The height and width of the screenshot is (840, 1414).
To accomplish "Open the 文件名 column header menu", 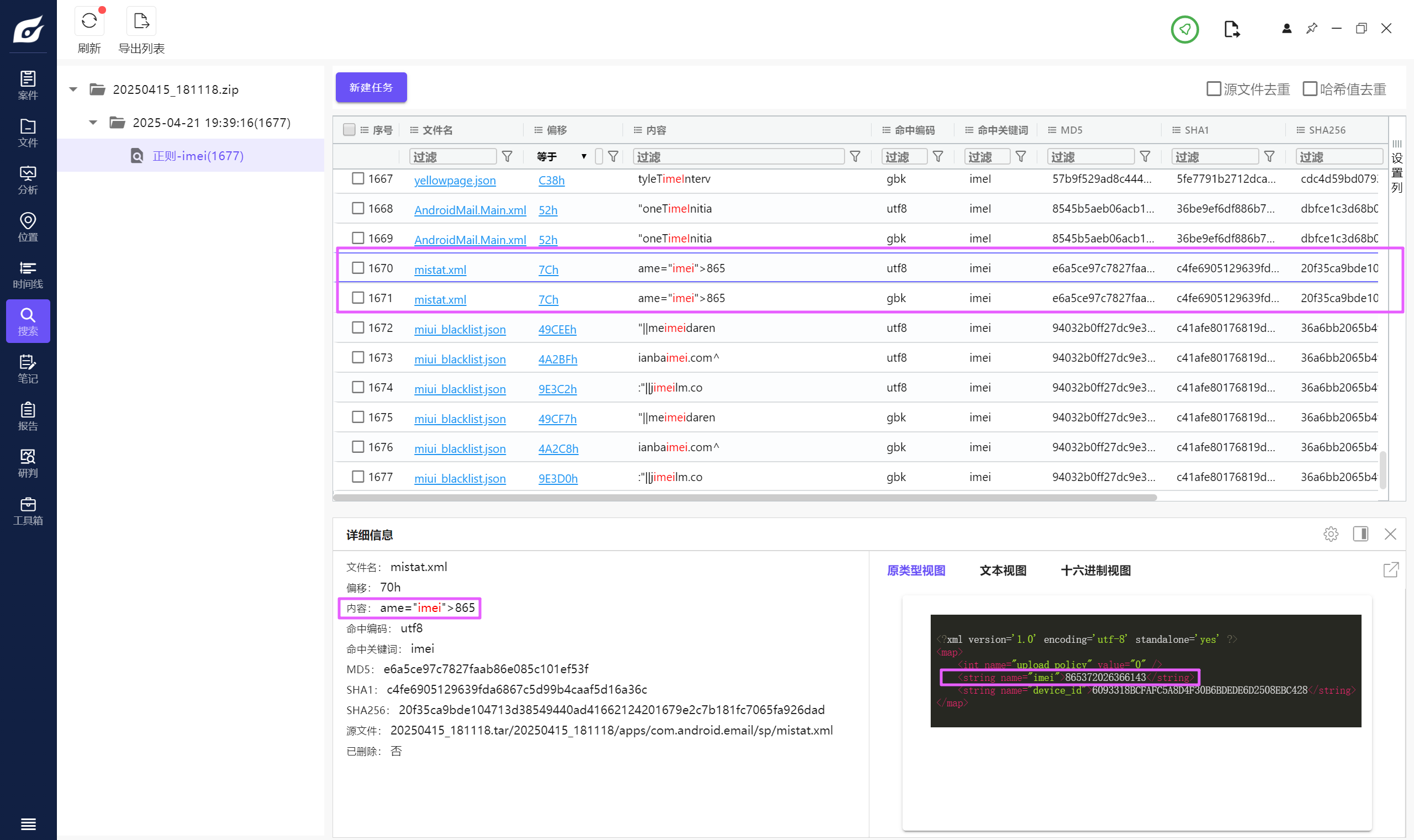I will coord(414,130).
